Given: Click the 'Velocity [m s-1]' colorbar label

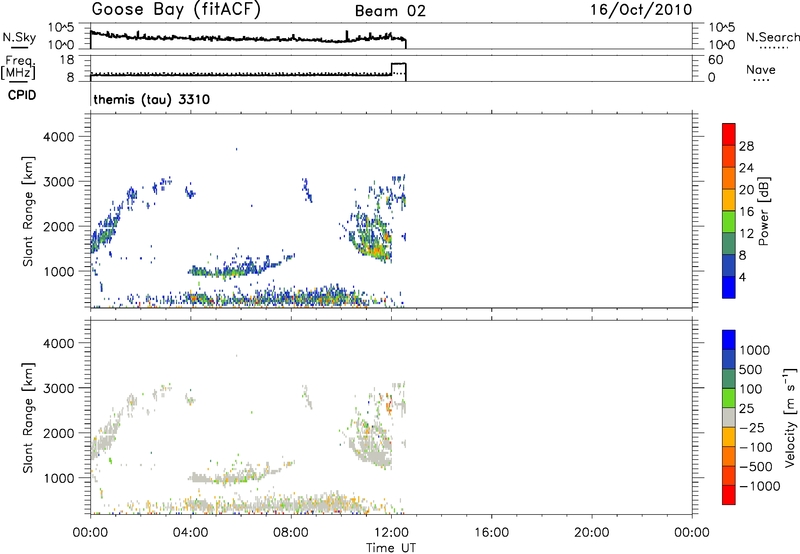Looking at the screenshot, I should [790, 417].
